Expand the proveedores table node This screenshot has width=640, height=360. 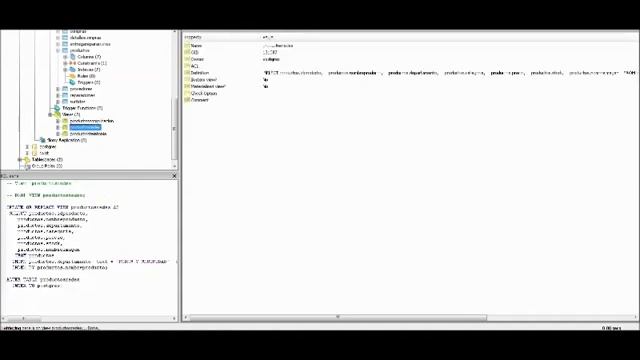(58, 89)
